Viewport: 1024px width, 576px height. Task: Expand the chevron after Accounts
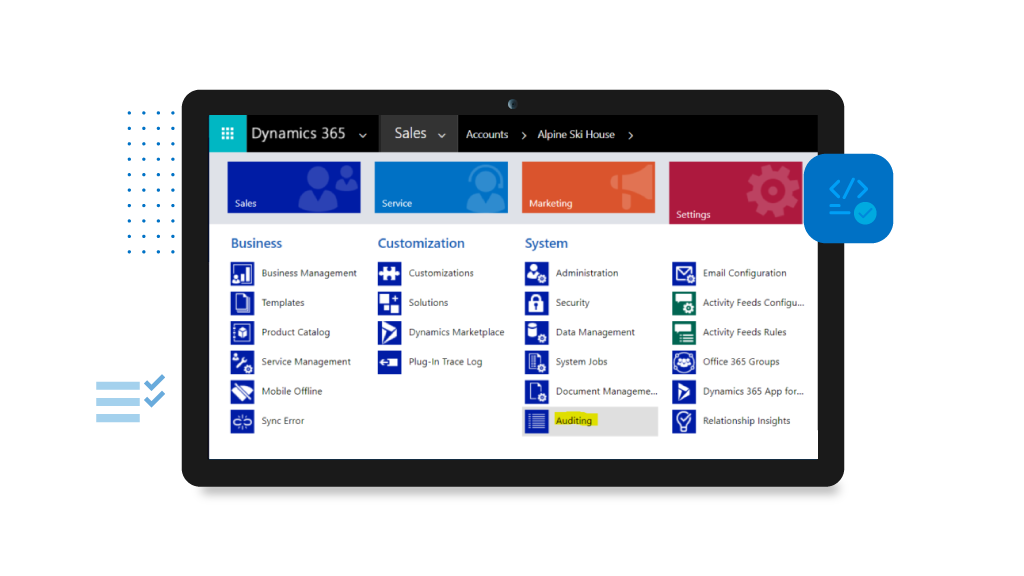524,135
